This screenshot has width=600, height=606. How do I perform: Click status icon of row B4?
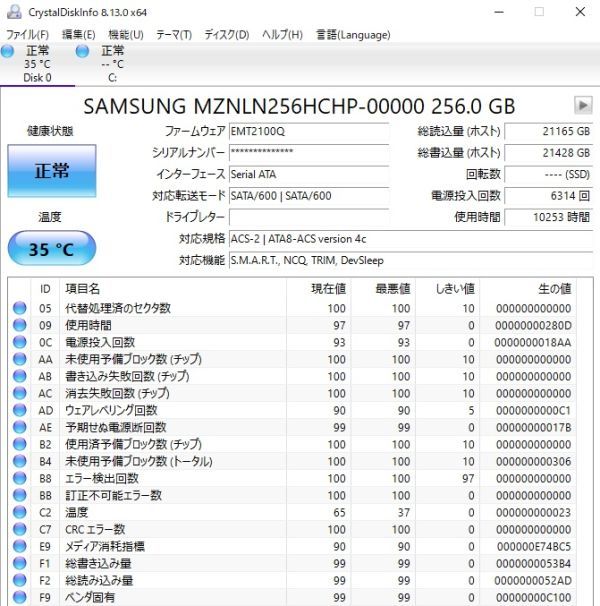[x=19, y=461]
